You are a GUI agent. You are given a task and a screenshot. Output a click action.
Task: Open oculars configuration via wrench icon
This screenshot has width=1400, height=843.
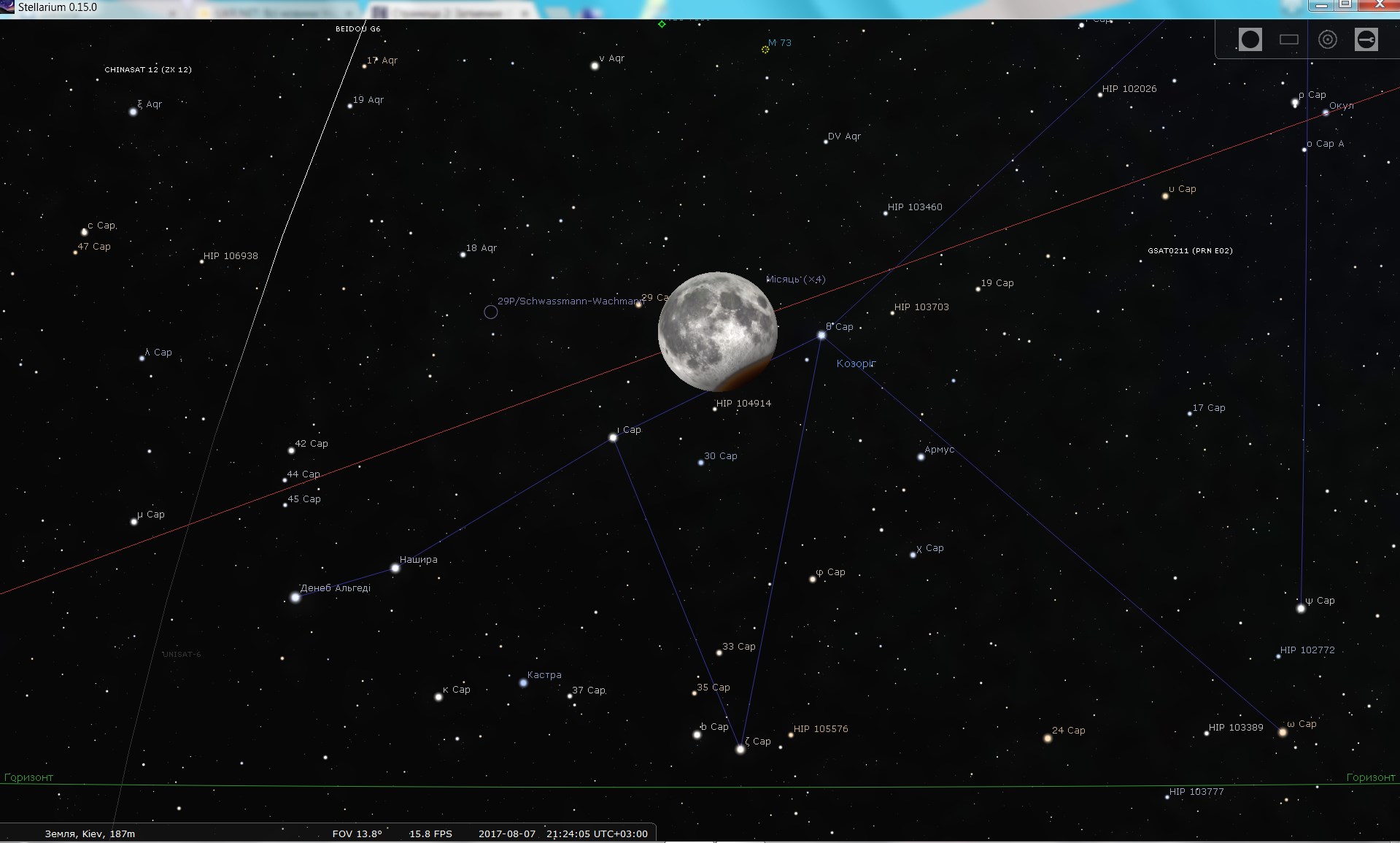tap(1366, 39)
